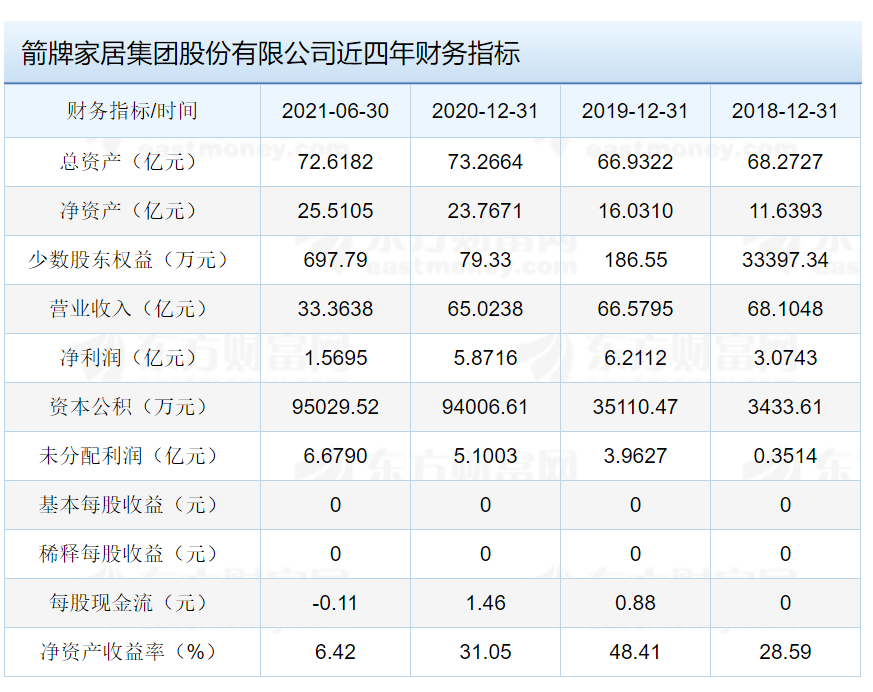Click the 总资产（亿元）row label
This screenshot has height=692, width=873.
pos(132,161)
